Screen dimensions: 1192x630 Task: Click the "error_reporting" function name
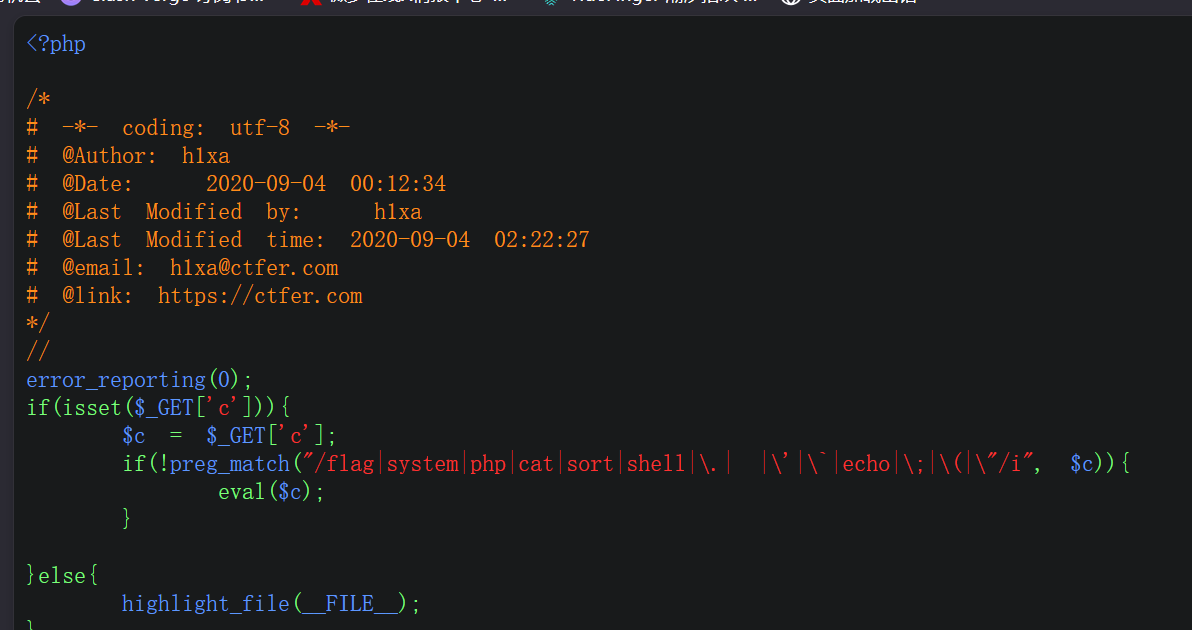point(116,379)
